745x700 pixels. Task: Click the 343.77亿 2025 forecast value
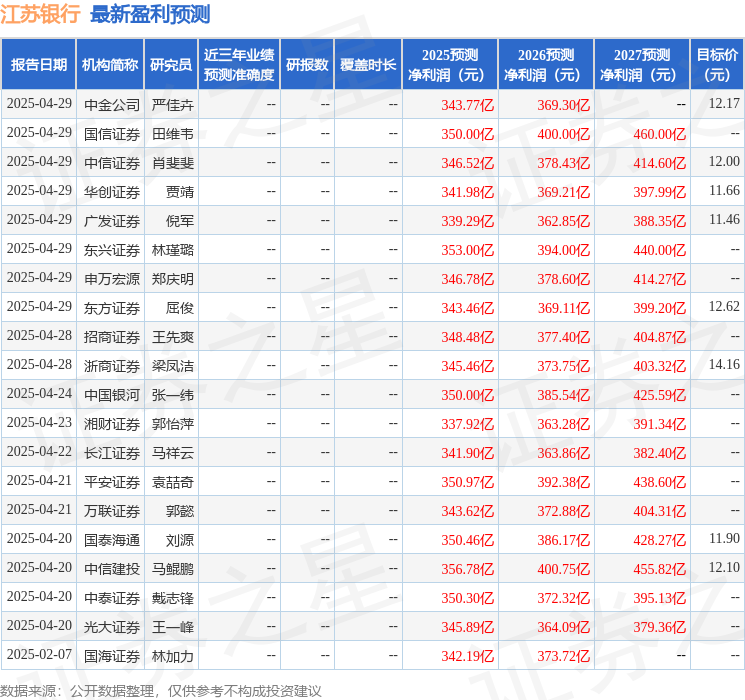[x=468, y=105]
